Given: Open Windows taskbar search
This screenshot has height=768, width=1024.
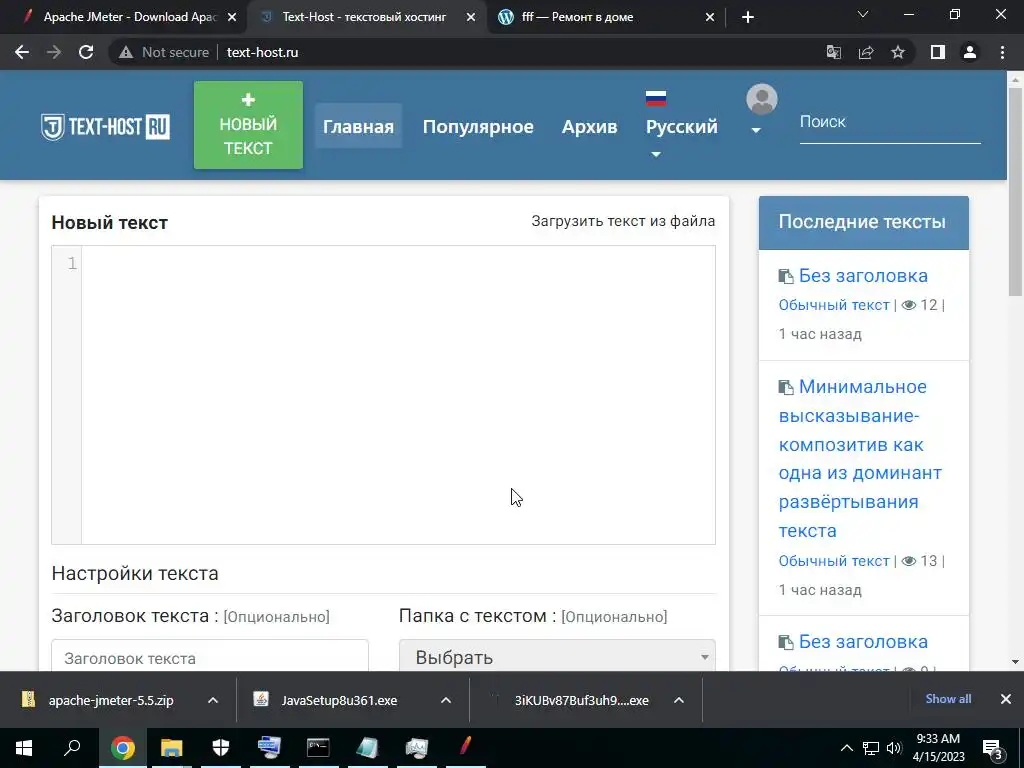Looking at the screenshot, I should coord(72,748).
